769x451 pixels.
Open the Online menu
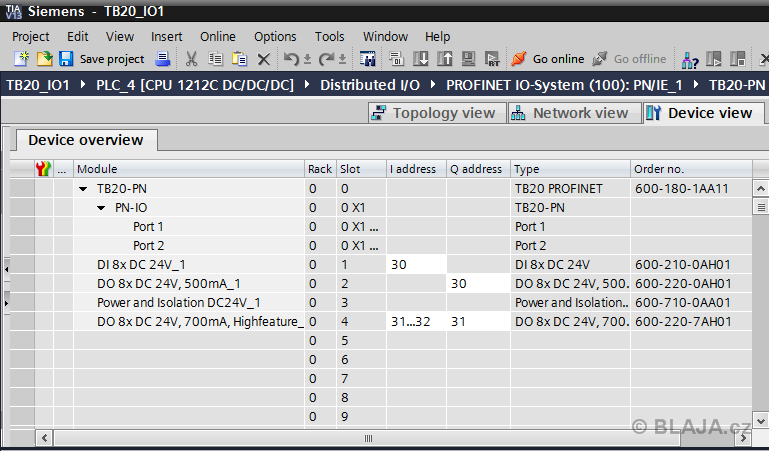218,37
